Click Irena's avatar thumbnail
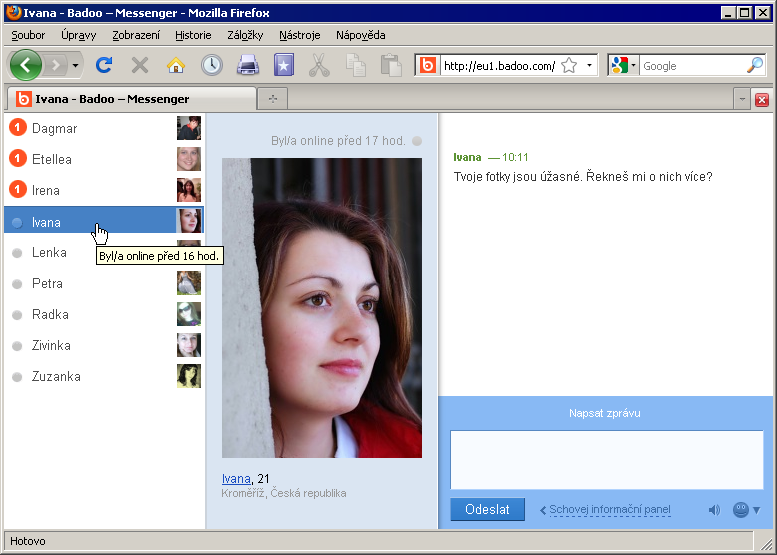This screenshot has height=555, width=777. [x=189, y=190]
